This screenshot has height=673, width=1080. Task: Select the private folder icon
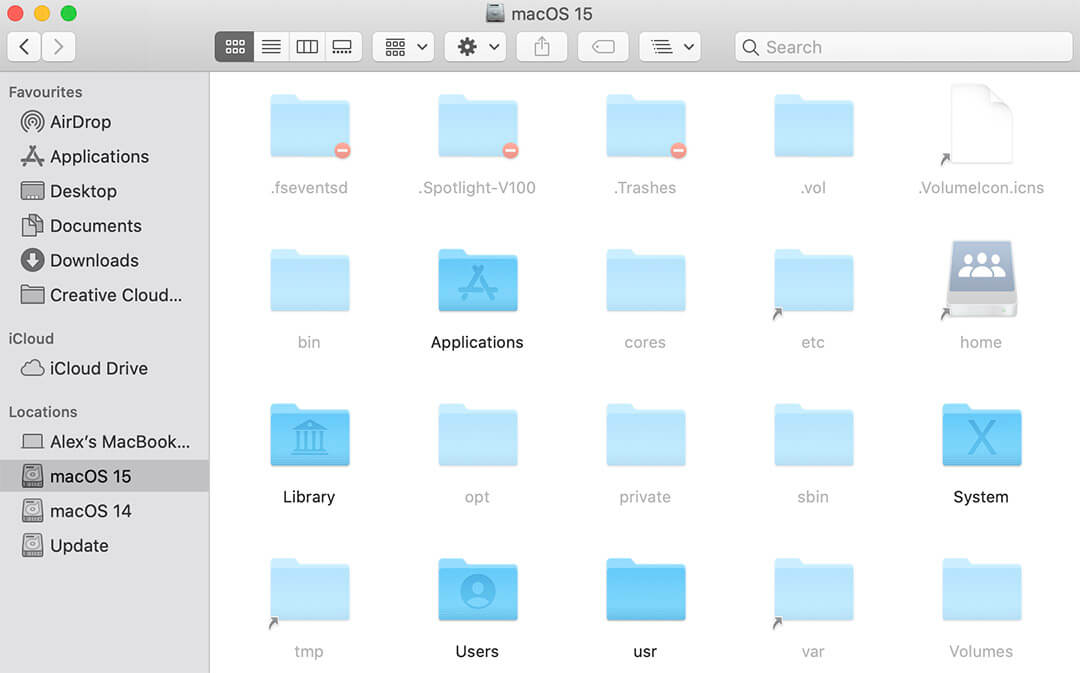[x=646, y=435]
